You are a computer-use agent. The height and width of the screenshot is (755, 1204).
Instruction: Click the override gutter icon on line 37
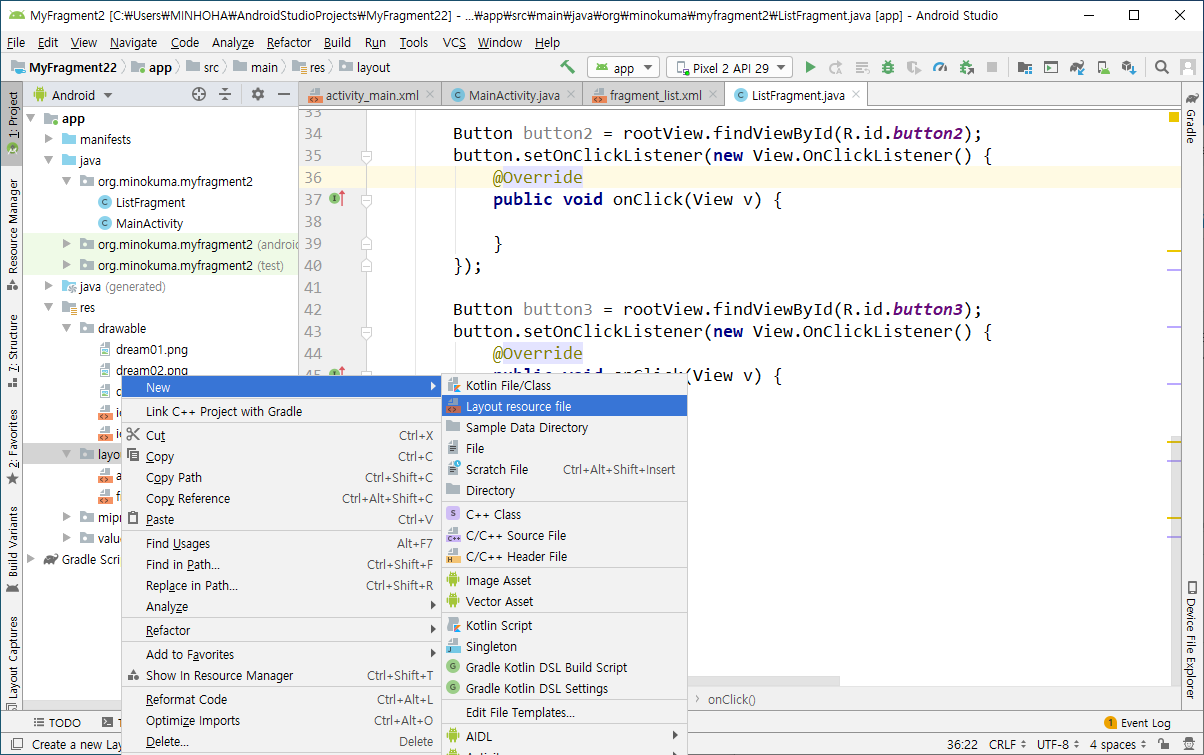(337, 199)
